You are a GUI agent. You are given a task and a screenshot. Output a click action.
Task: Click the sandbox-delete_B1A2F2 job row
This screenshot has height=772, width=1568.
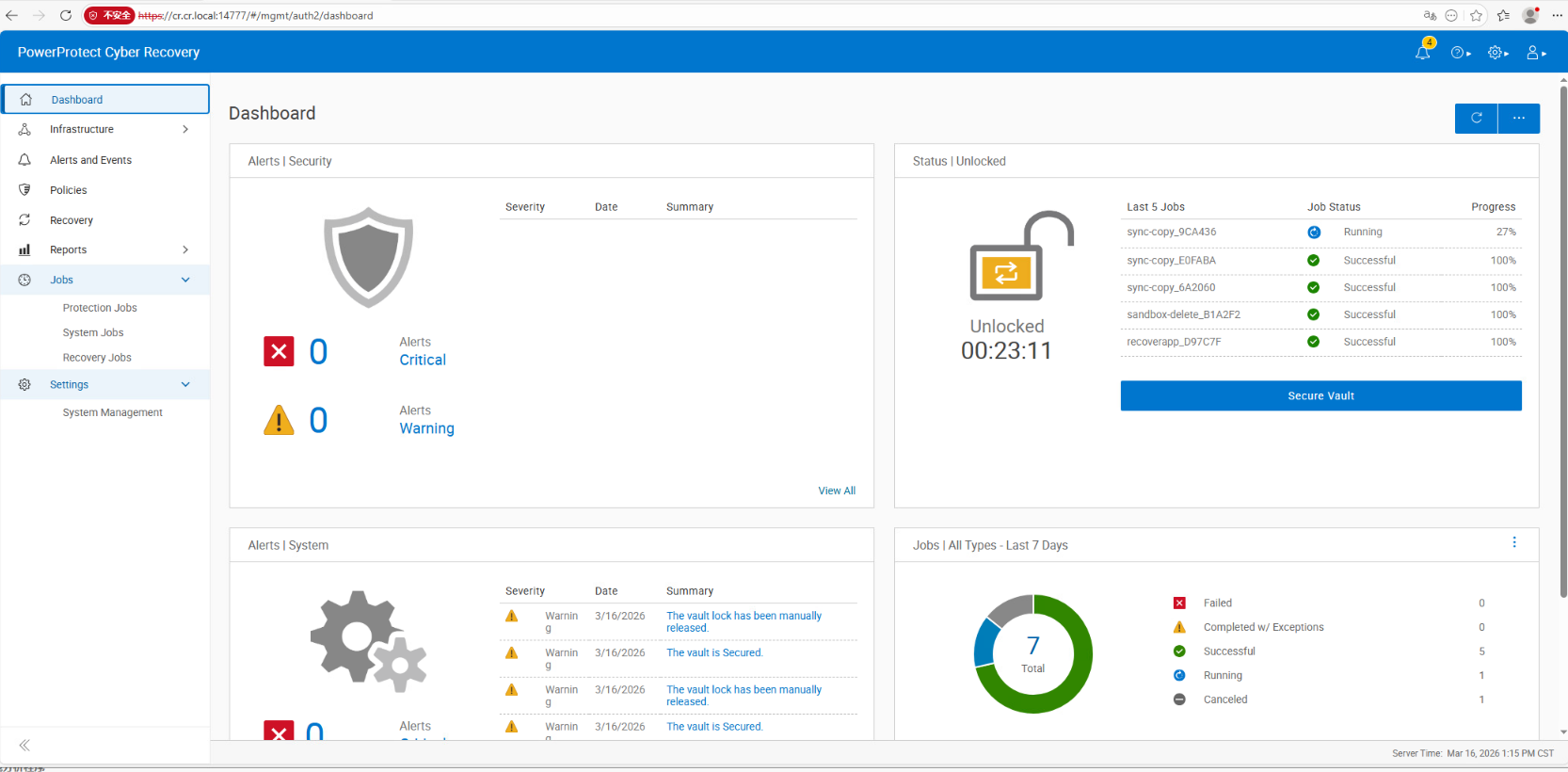point(1320,314)
